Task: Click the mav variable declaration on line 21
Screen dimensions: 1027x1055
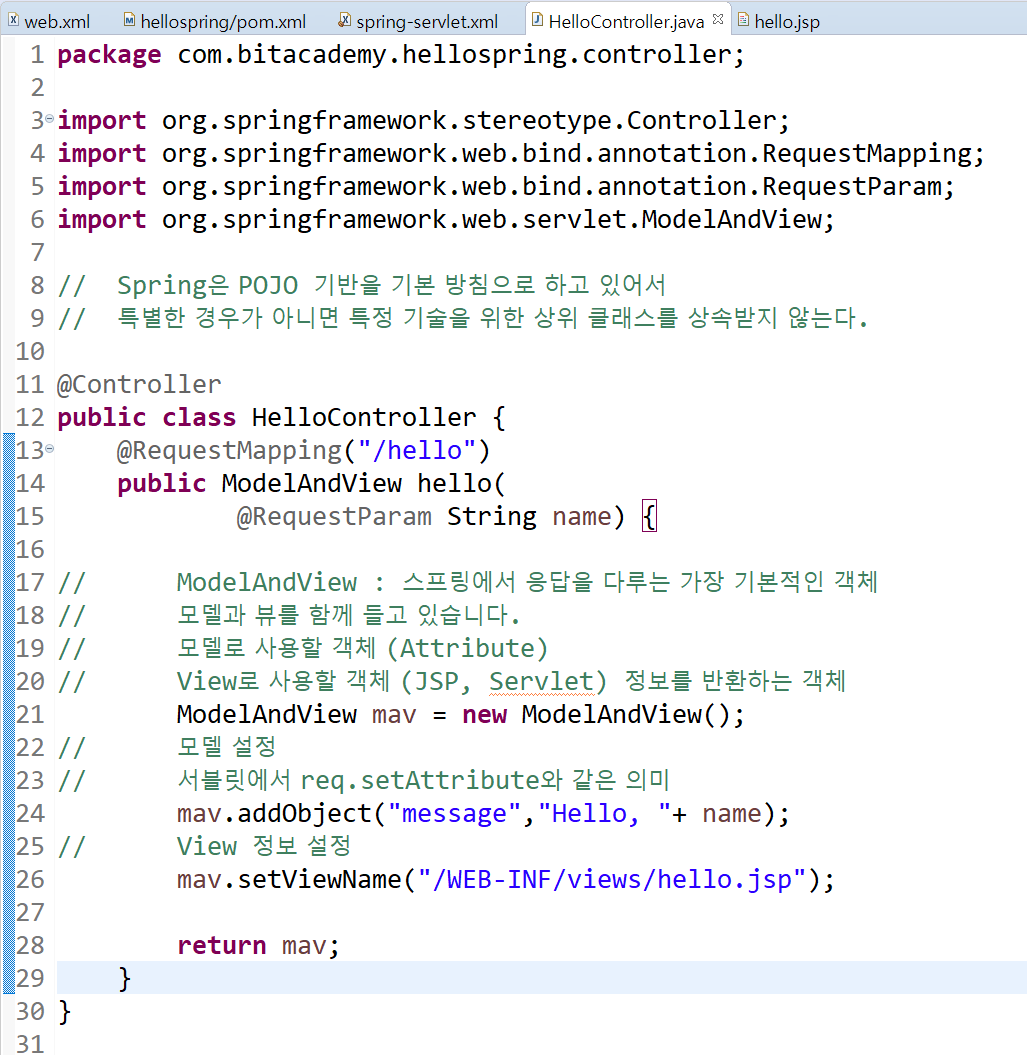Action: 394,714
